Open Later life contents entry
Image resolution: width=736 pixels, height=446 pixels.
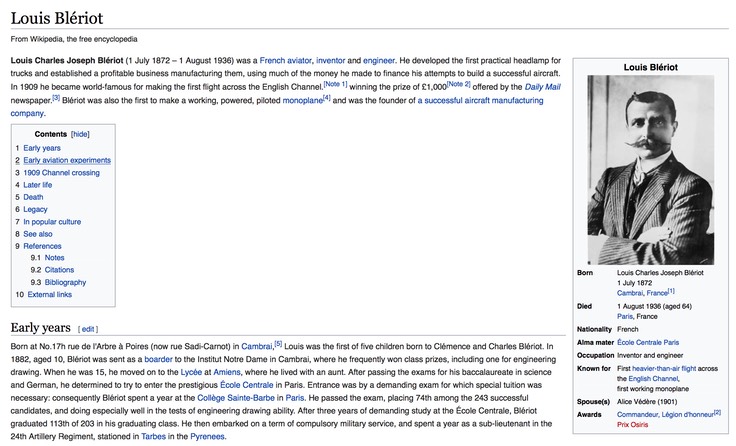pos(38,185)
